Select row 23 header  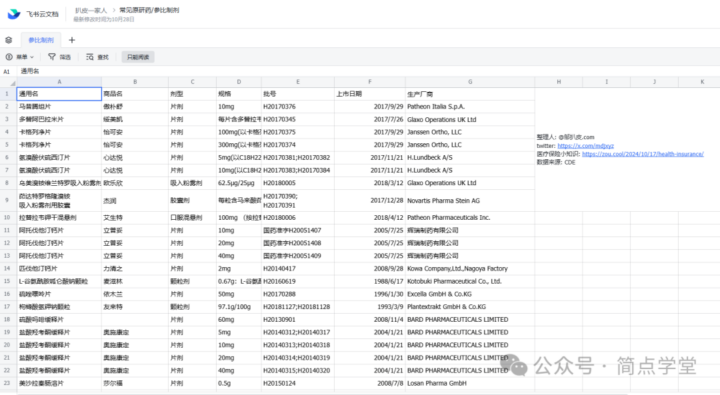pyautogui.click(x=7, y=383)
